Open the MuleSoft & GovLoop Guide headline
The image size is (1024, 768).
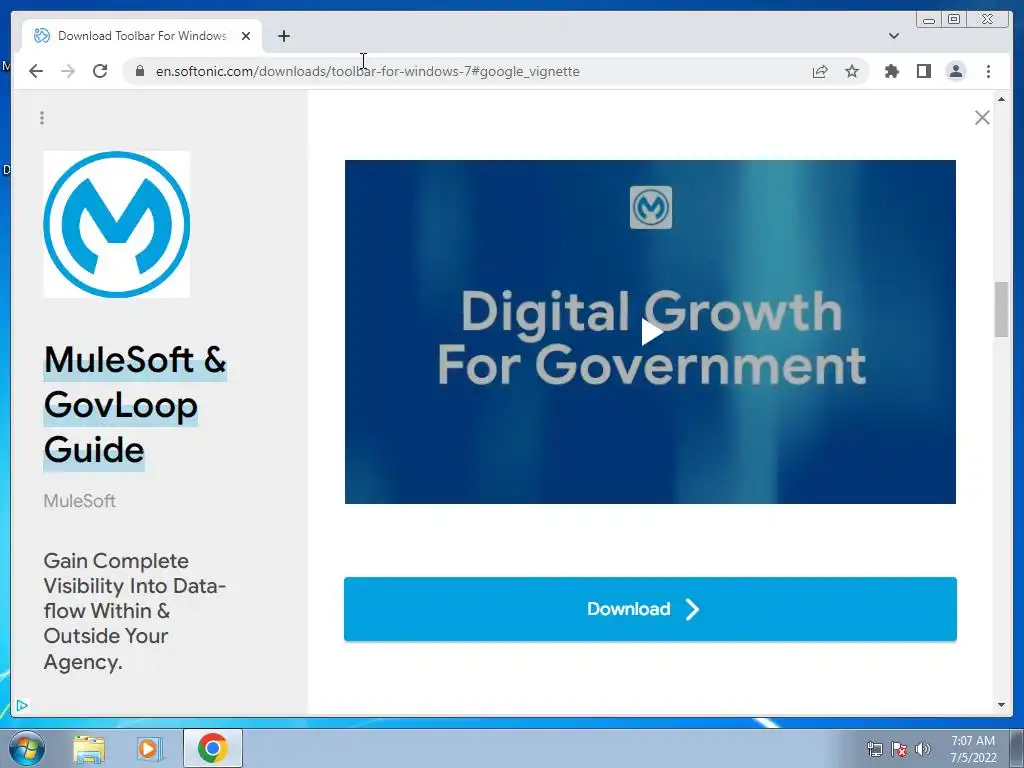tap(135, 405)
